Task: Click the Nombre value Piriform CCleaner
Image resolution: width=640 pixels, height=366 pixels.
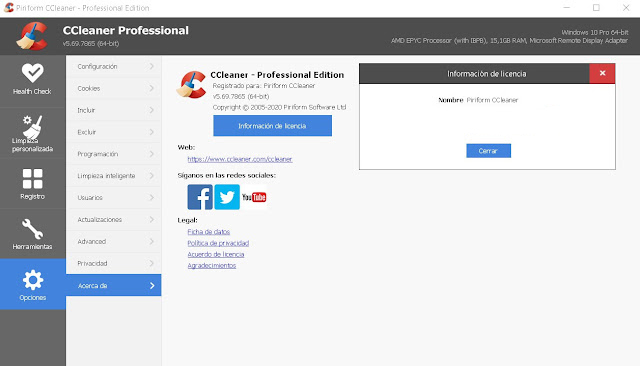Action: (x=492, y=100)
